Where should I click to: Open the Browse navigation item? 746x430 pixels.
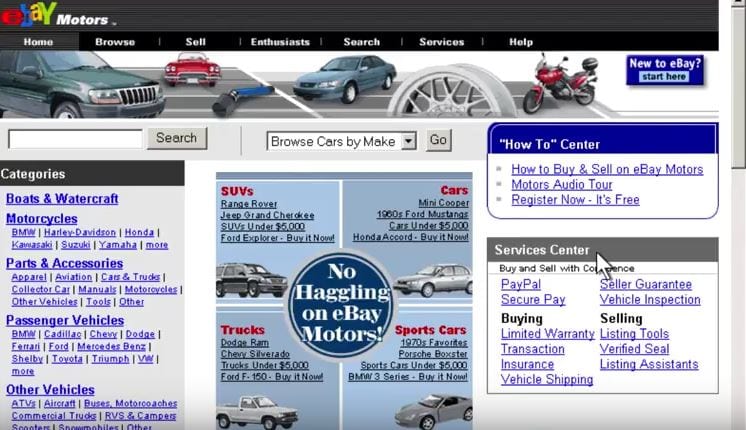tap(115, 42)
